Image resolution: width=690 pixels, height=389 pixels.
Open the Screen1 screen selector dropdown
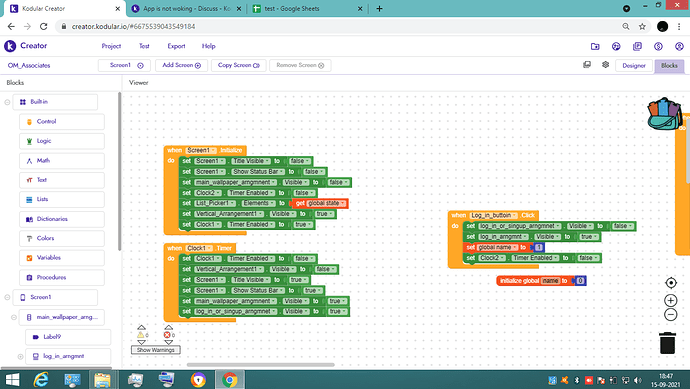(124, 66)
